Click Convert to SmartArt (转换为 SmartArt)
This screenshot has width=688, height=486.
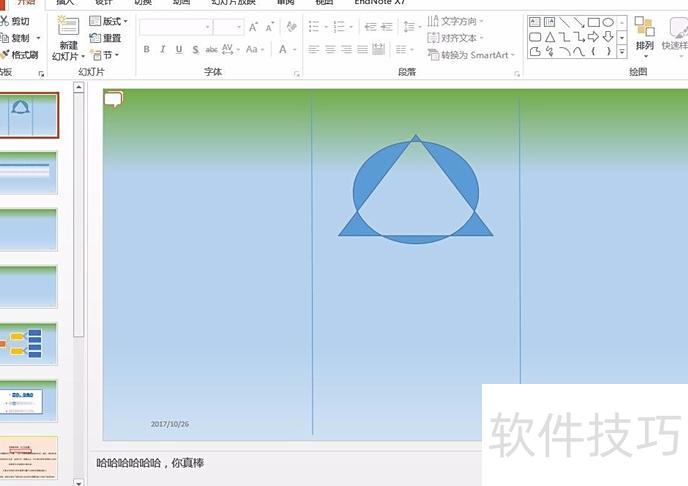471,55
